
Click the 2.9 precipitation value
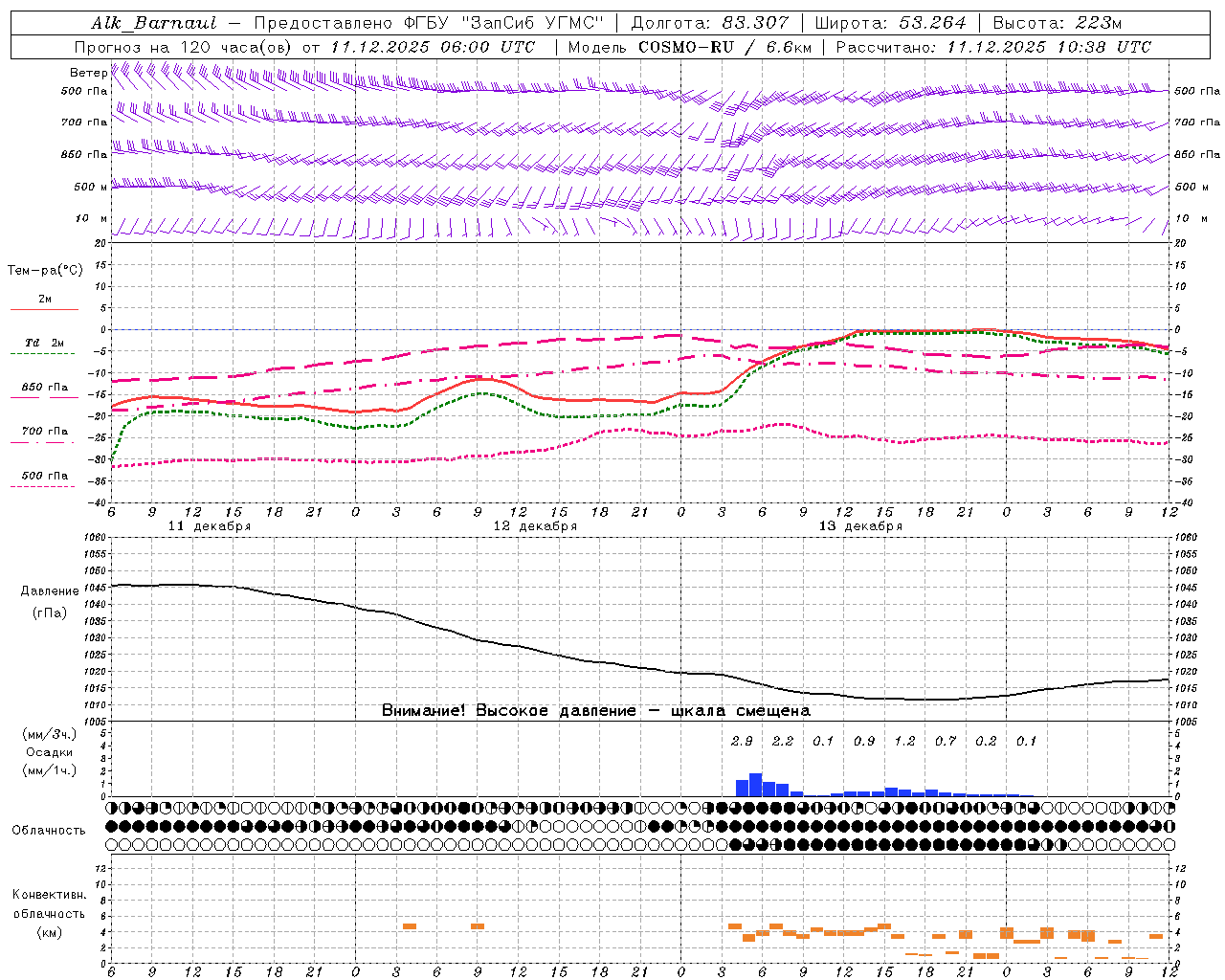tap(742, 741)
